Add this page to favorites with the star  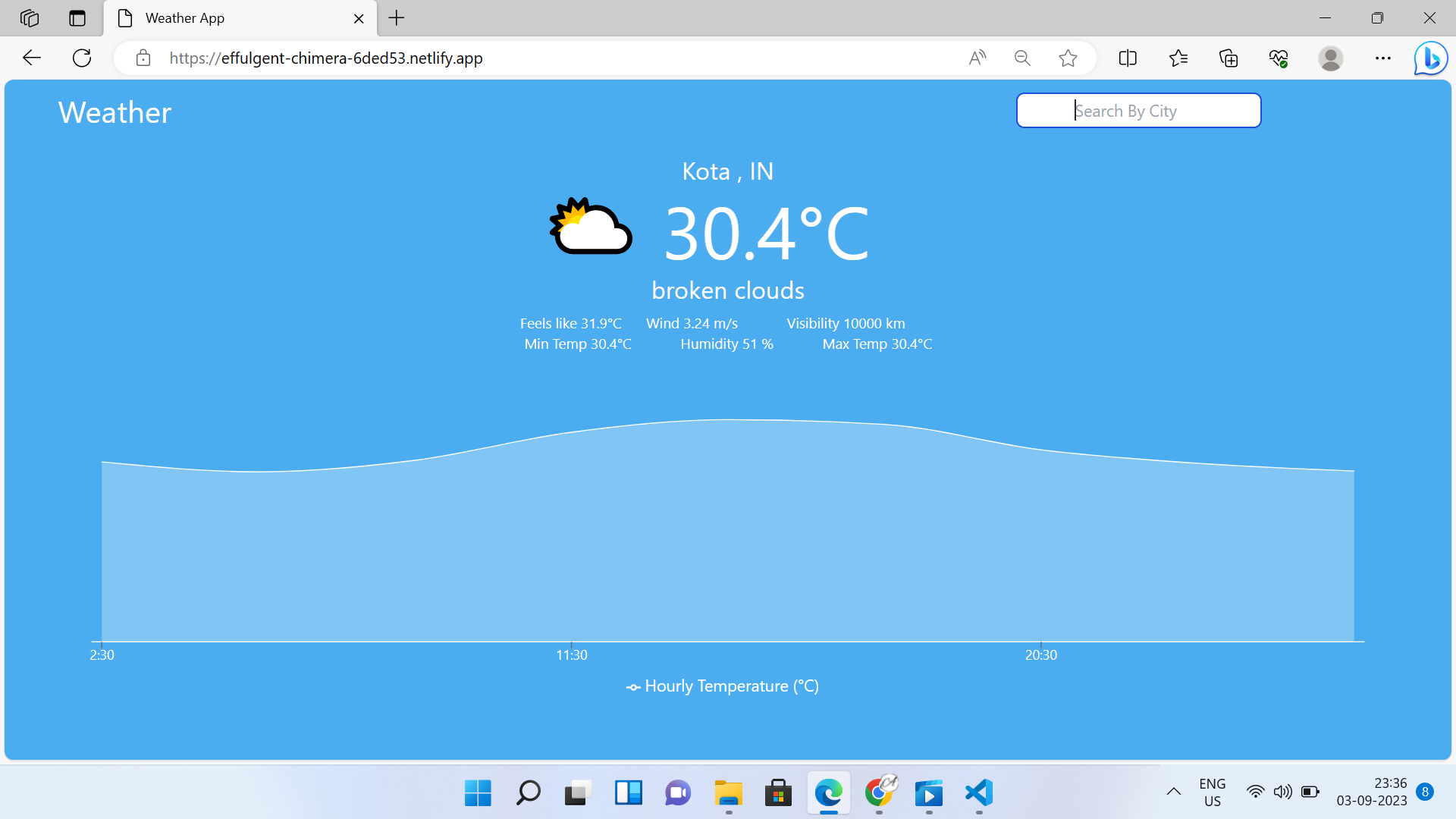[x=1068, y=58]
